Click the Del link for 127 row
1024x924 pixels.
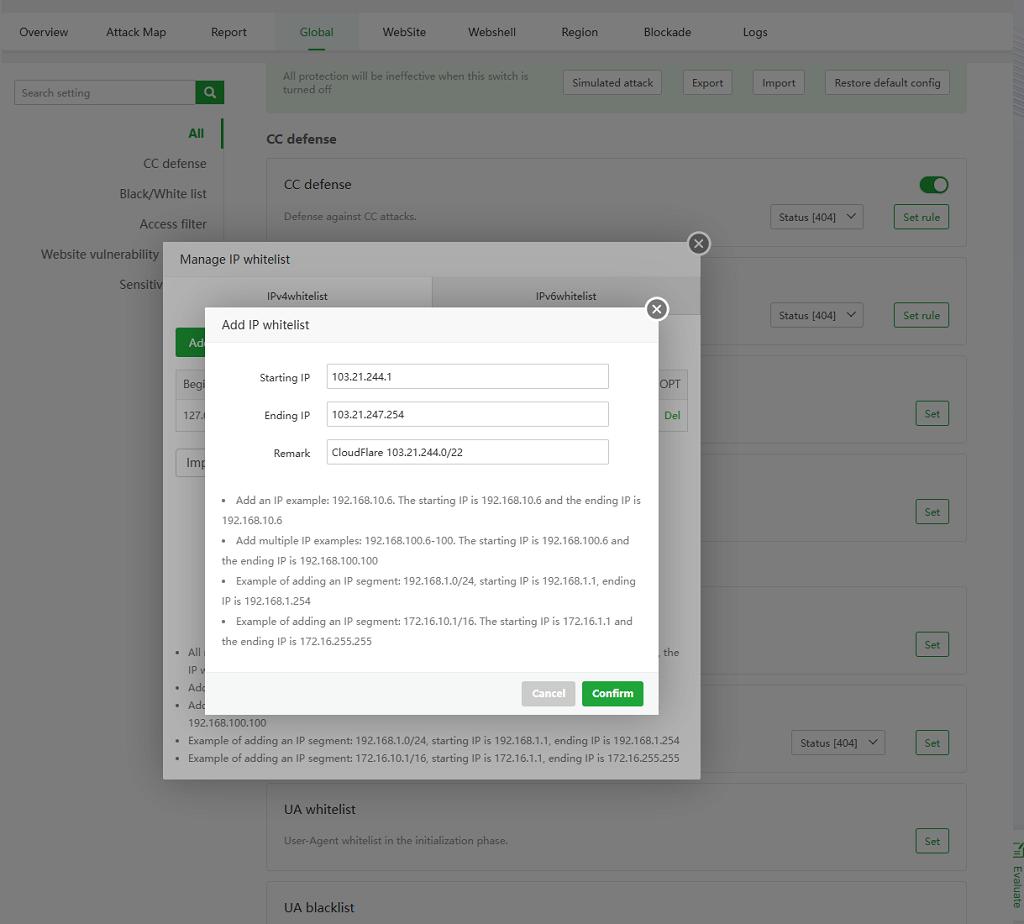672,415
